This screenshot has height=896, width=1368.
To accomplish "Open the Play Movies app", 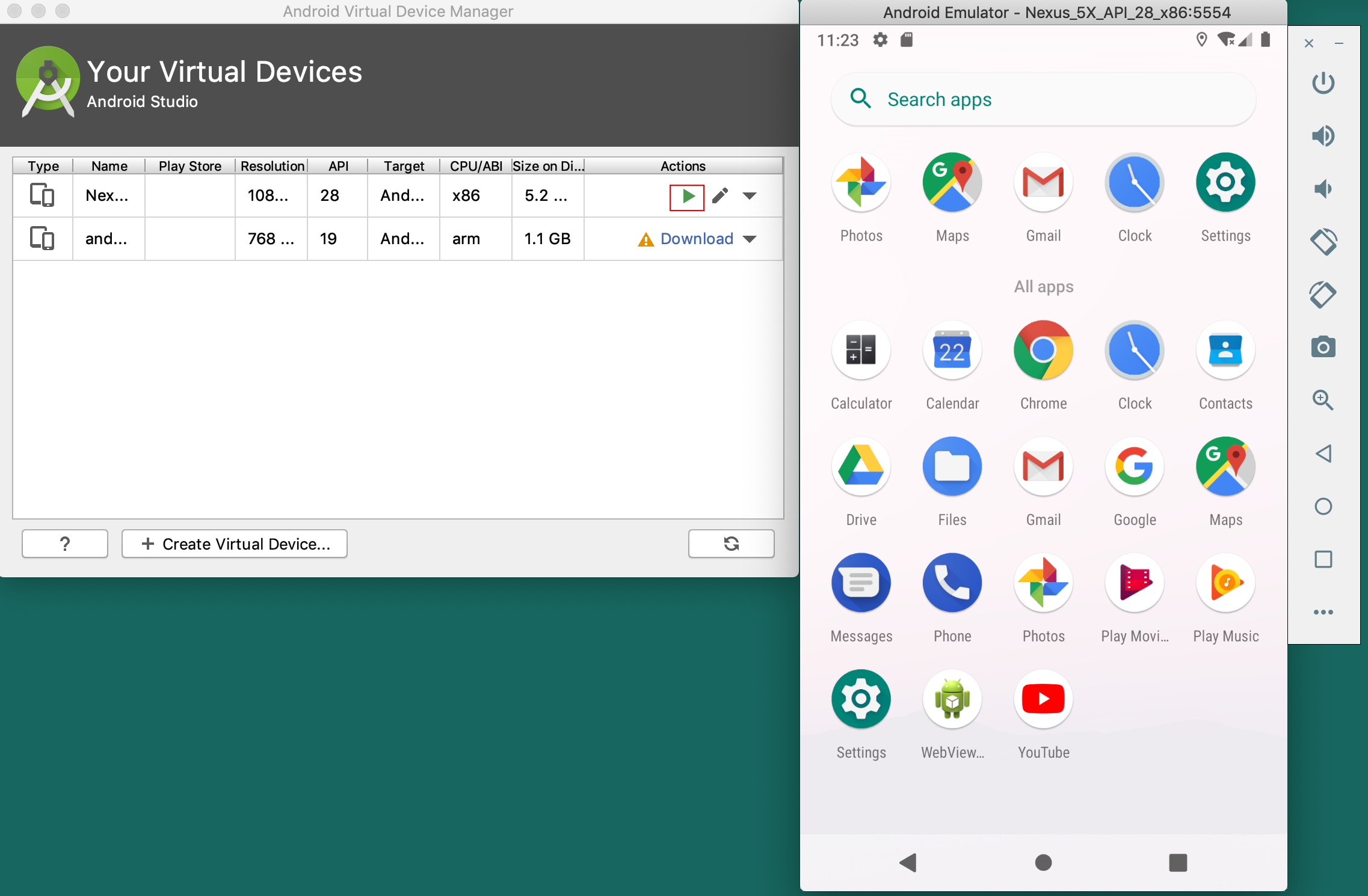I will (x=1135, y=598).
